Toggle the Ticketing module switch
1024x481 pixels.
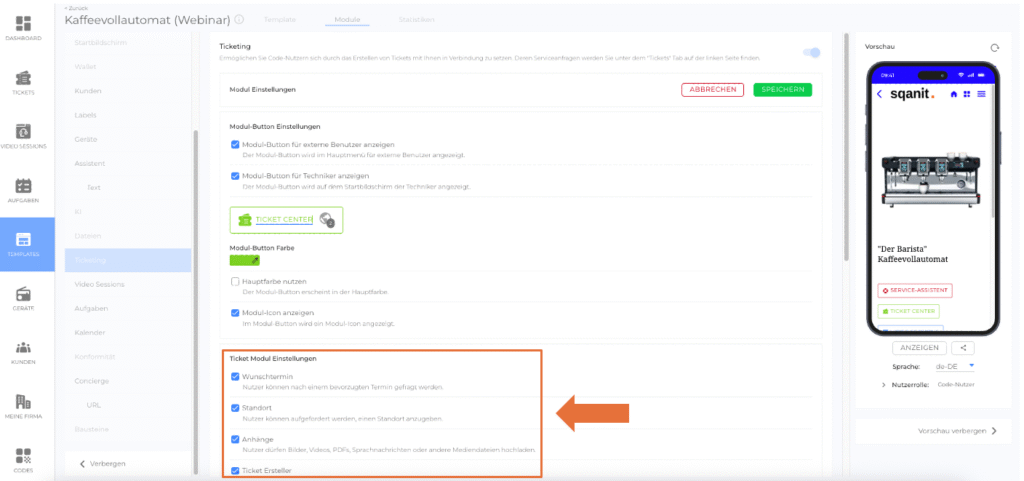click(812, 53)
